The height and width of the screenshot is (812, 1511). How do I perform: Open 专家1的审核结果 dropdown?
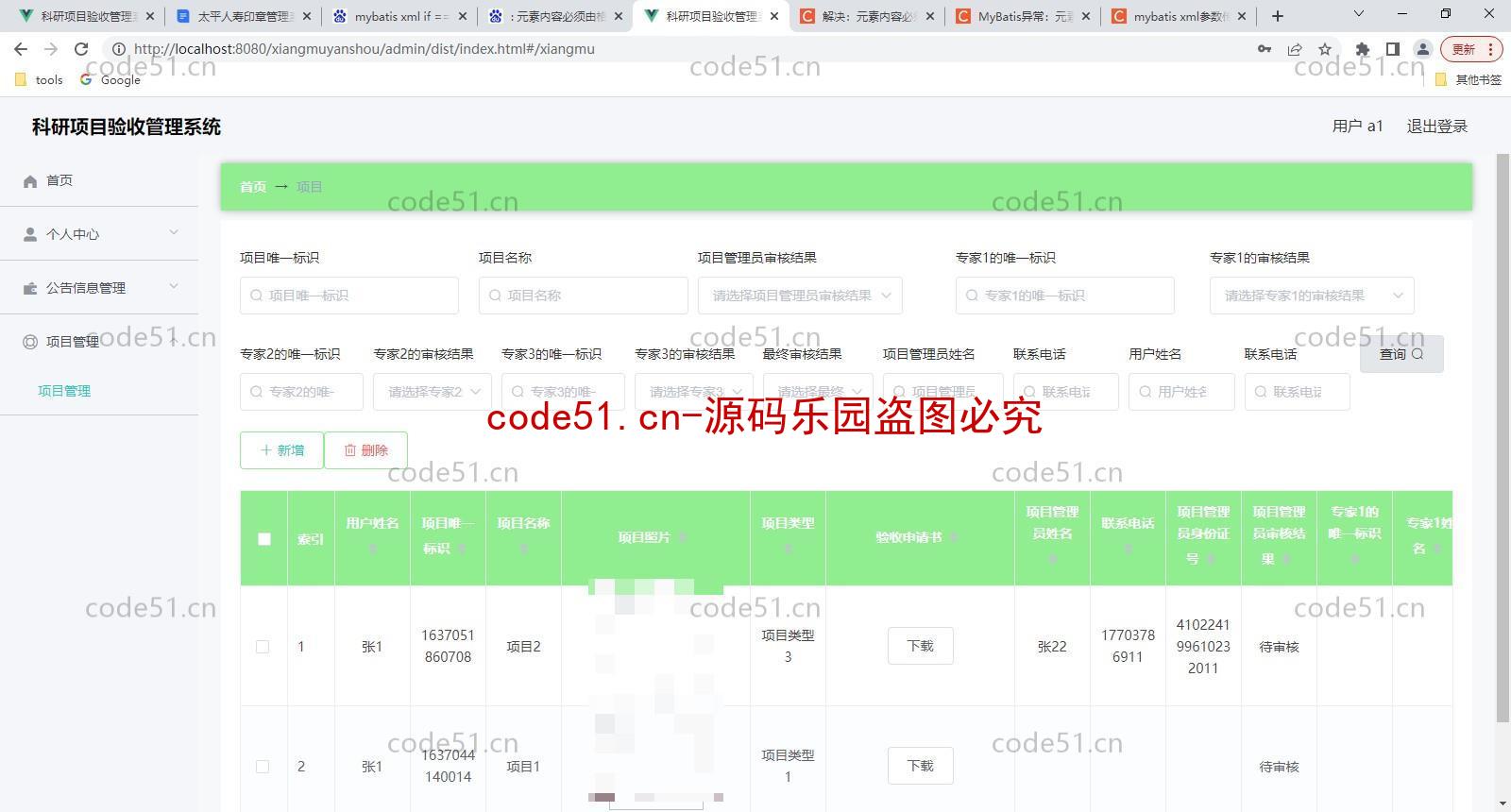pyautogui.click(x=1312, y=296)
